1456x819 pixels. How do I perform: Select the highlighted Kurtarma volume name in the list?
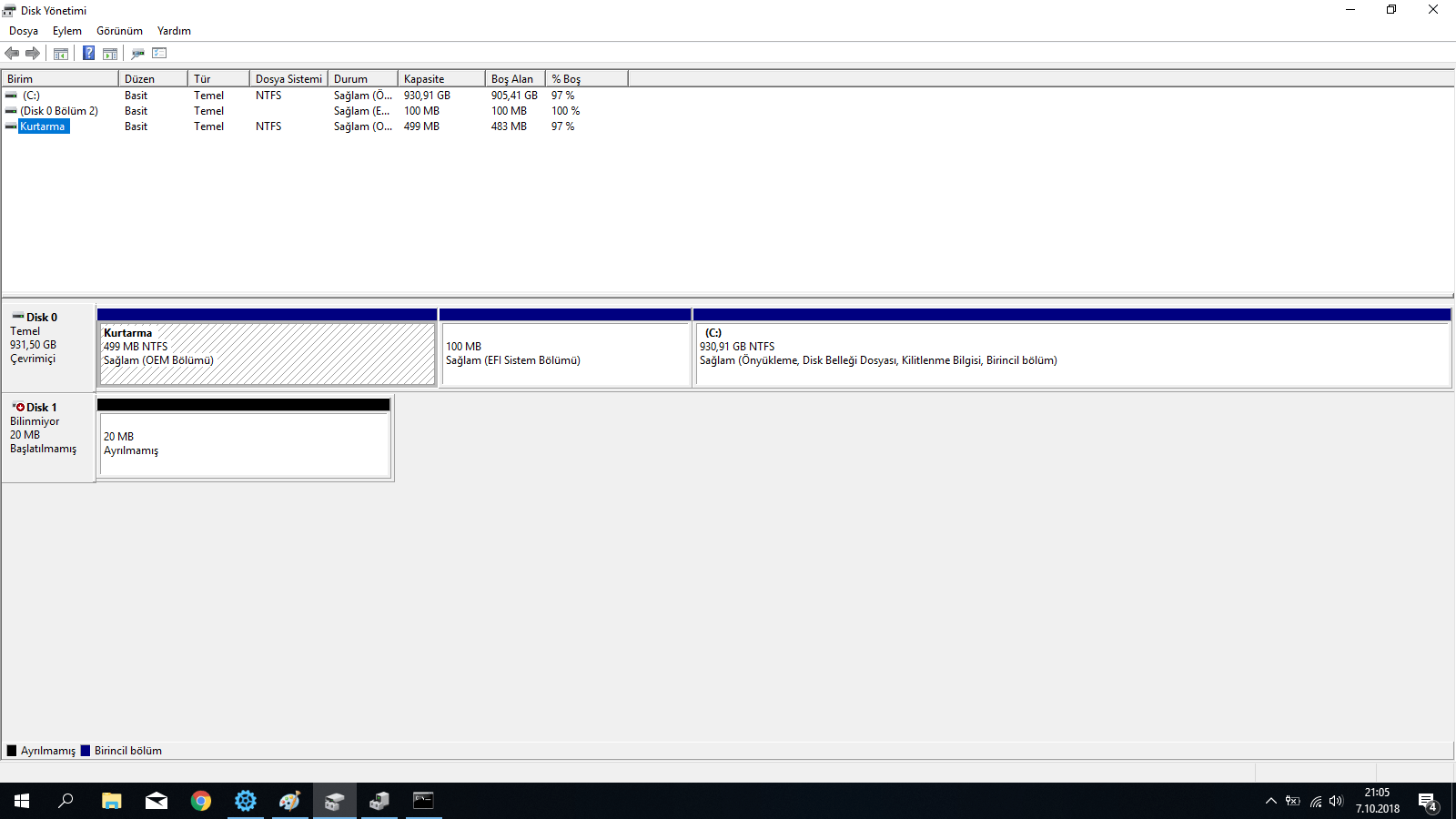[43, 126]
